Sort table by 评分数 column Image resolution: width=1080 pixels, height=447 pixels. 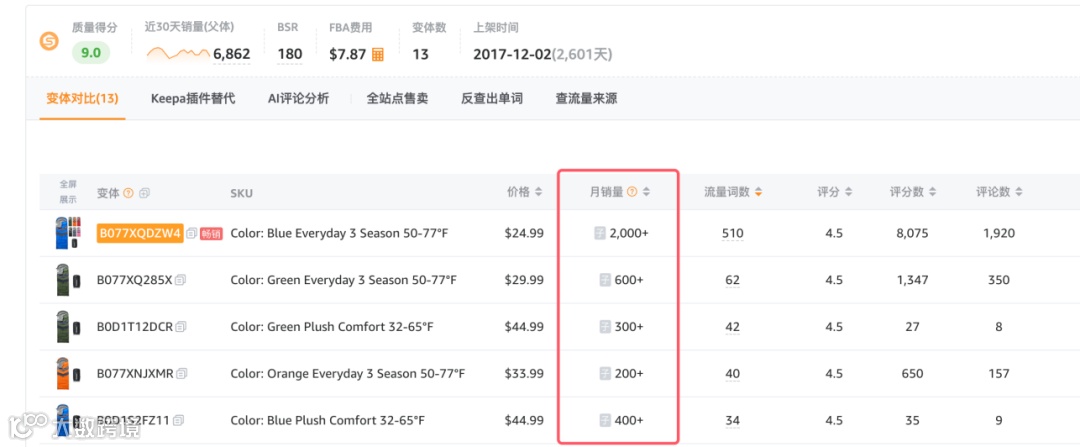[x=932, y=192]
